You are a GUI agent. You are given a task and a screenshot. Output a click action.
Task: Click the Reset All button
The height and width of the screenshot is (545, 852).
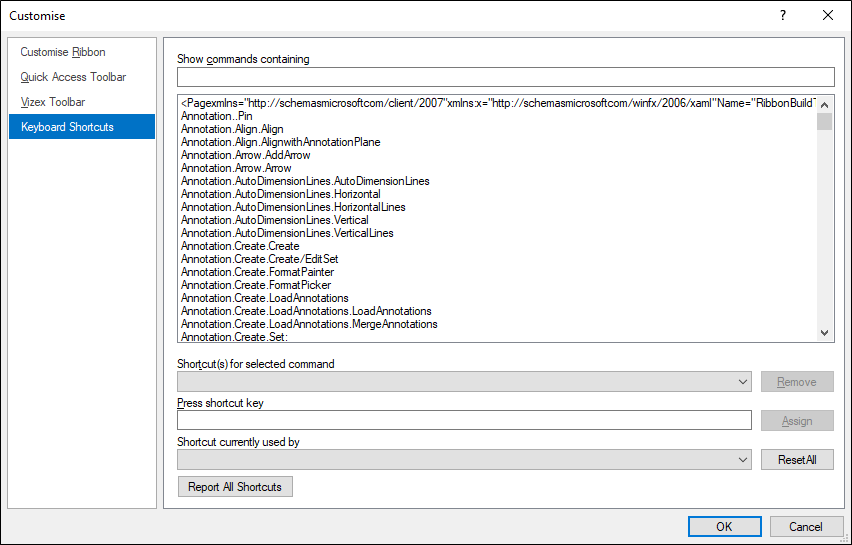pyautogui.click(x=797, y=460)
